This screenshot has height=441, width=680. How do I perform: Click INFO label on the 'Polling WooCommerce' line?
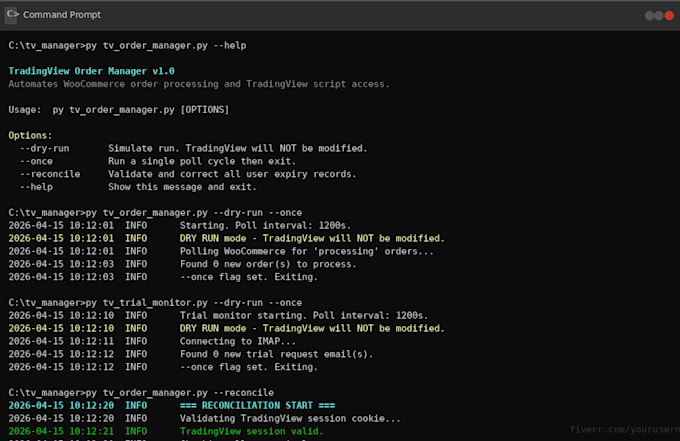pyautogui.click(x=136, y=251)
